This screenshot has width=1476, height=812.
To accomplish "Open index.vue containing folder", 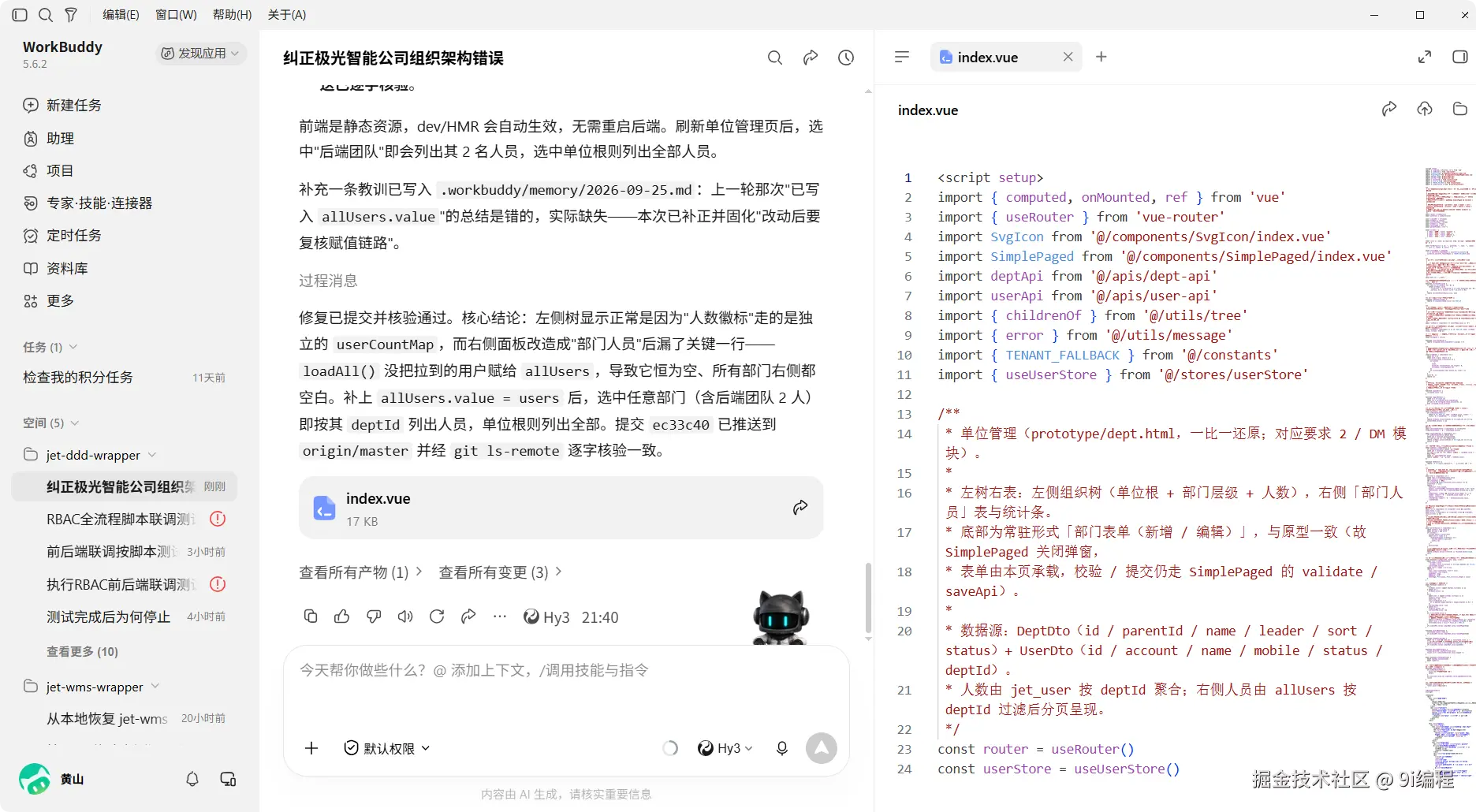I will [x=1459, y=109].
